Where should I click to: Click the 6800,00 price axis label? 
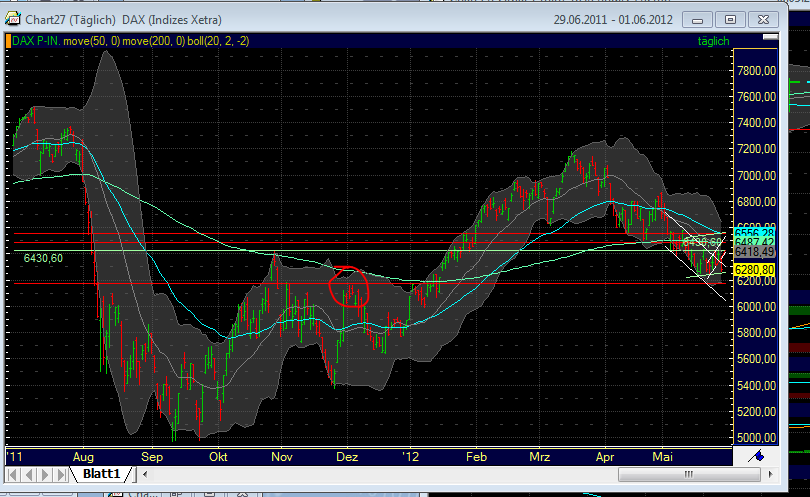coord(756,202)
